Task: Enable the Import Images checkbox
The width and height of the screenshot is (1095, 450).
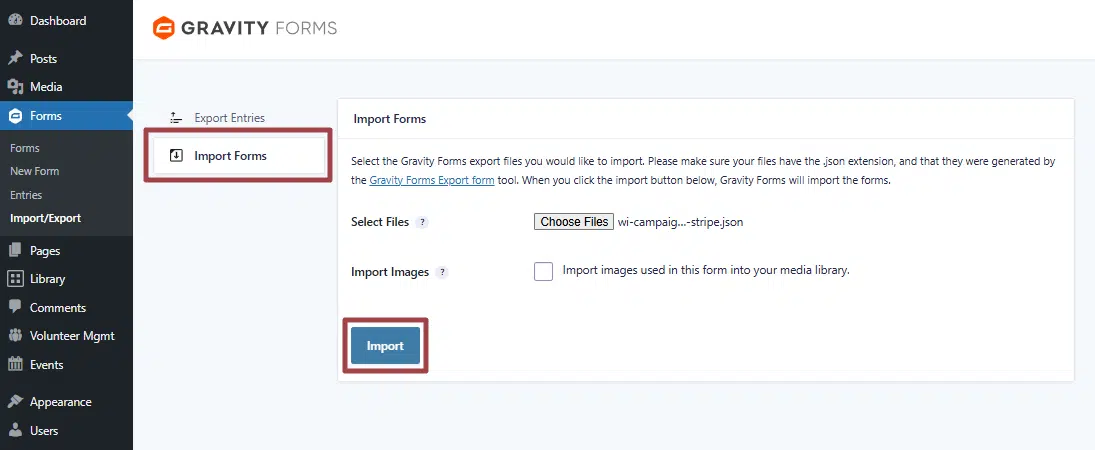Action: click(x=543, y=271)
